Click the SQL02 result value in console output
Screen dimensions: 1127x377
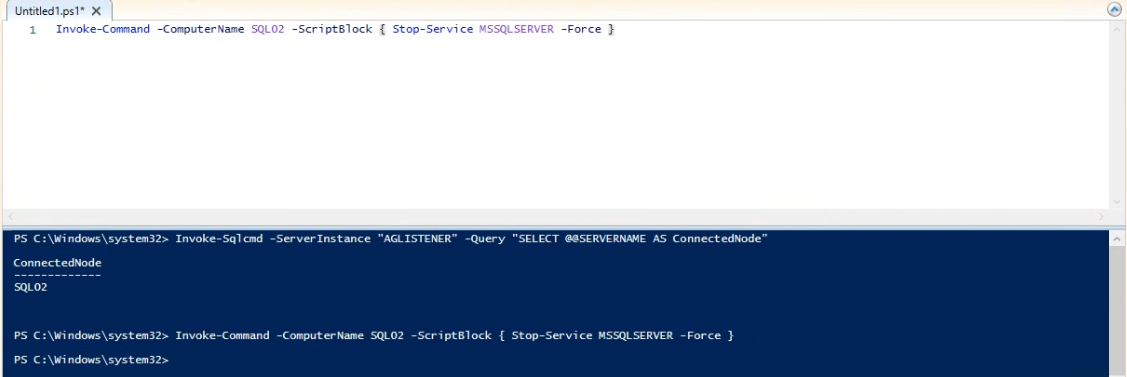[30, 287]
